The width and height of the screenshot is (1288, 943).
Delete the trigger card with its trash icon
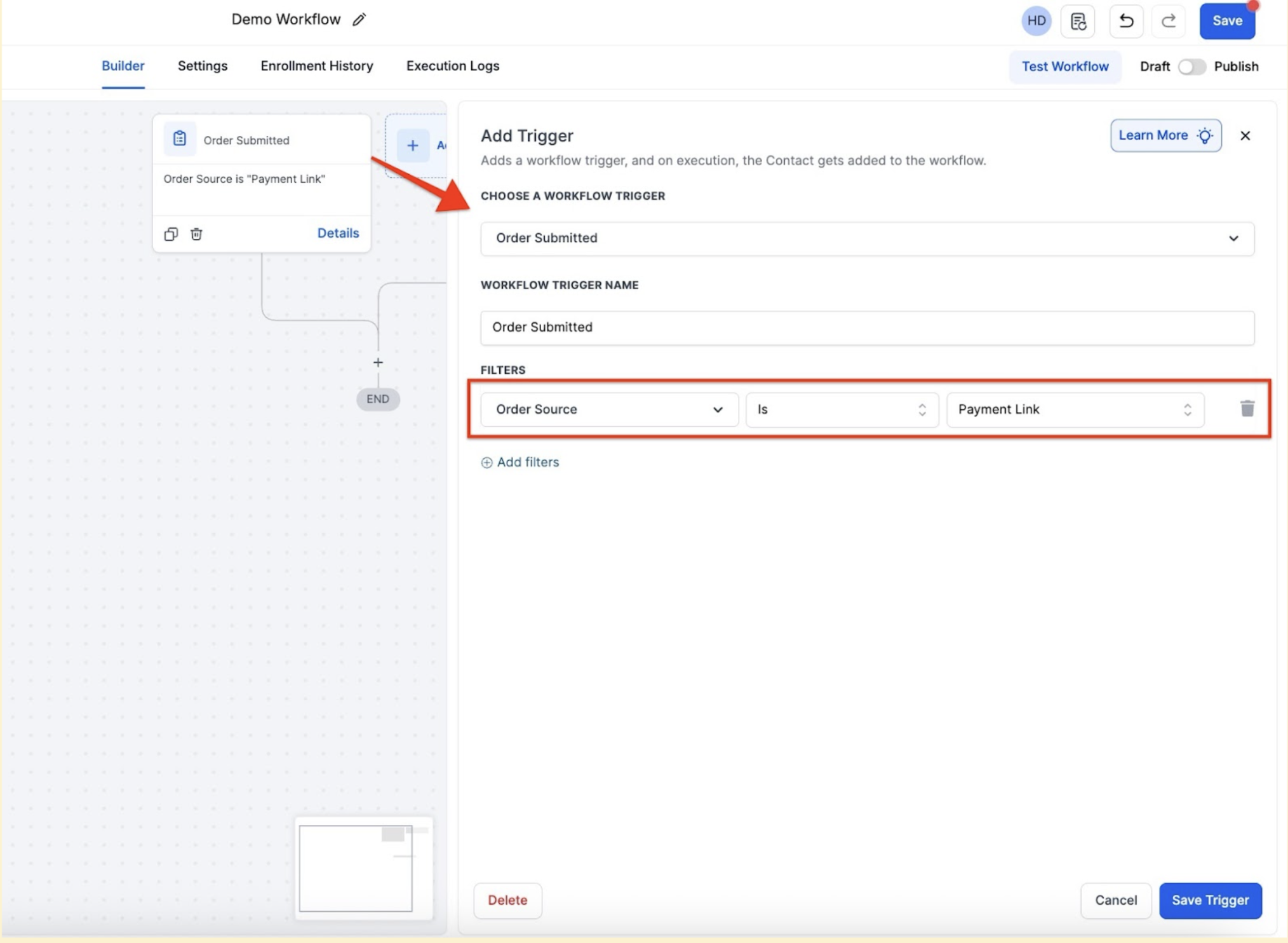click(196, 234)
